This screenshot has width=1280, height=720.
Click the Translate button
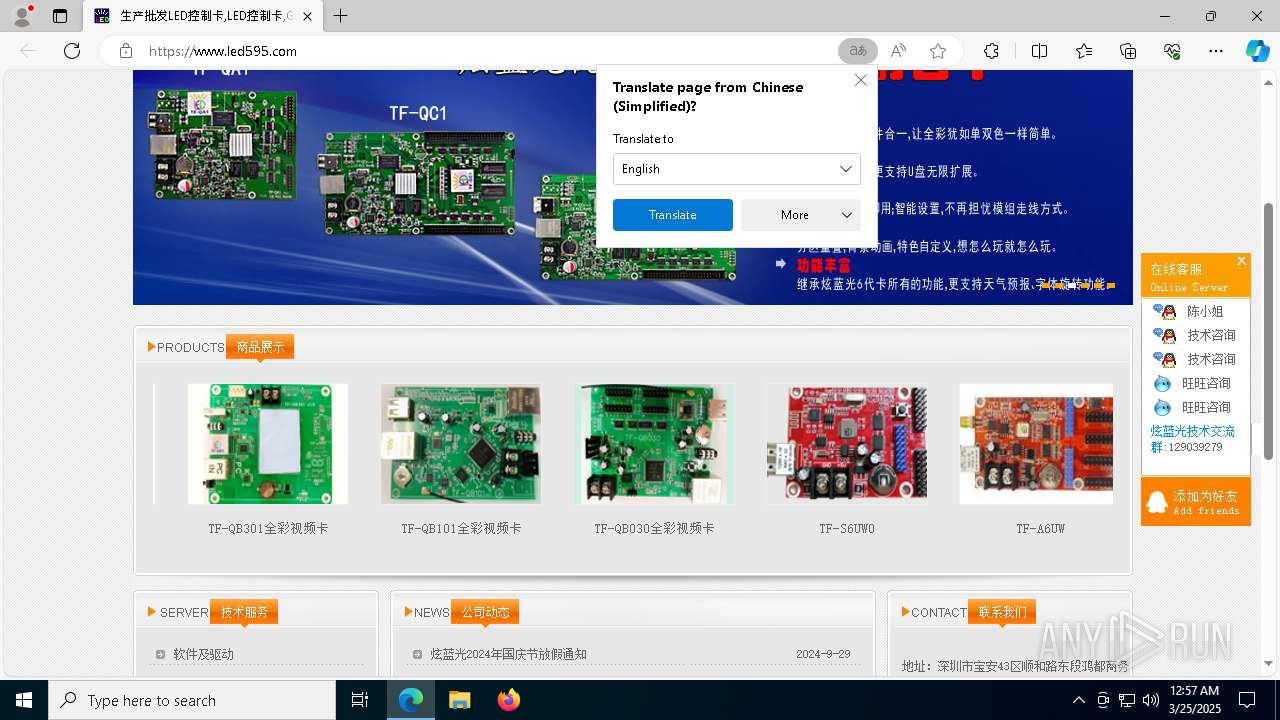pos(672,215)
